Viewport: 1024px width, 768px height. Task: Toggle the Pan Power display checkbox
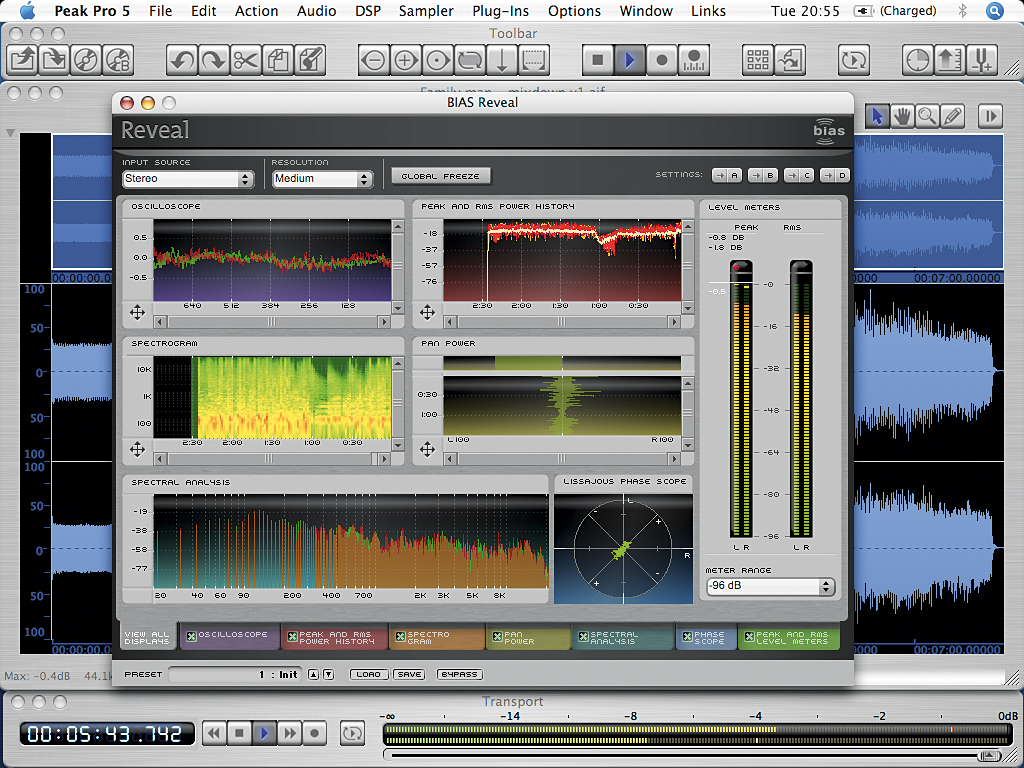pos(498,636)
